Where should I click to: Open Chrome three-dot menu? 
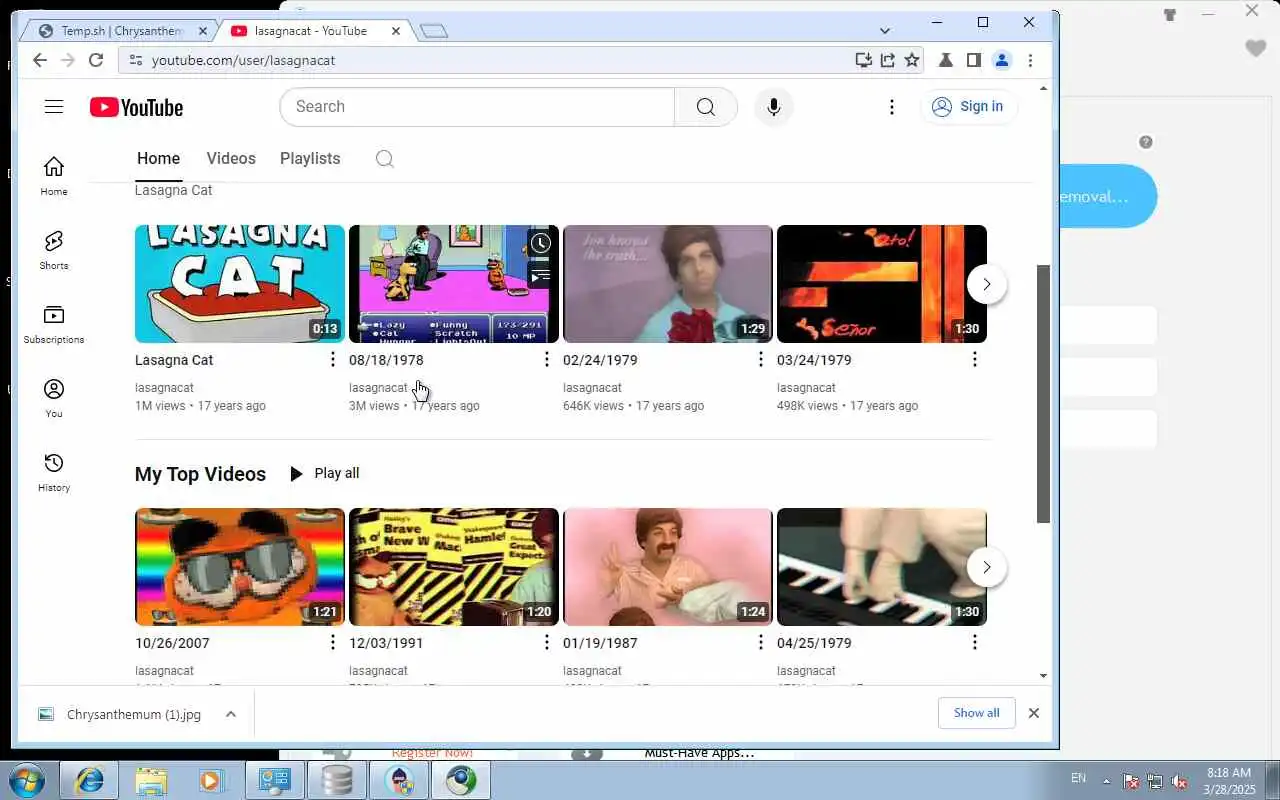pyautogui.click(x=1030, y=60)
